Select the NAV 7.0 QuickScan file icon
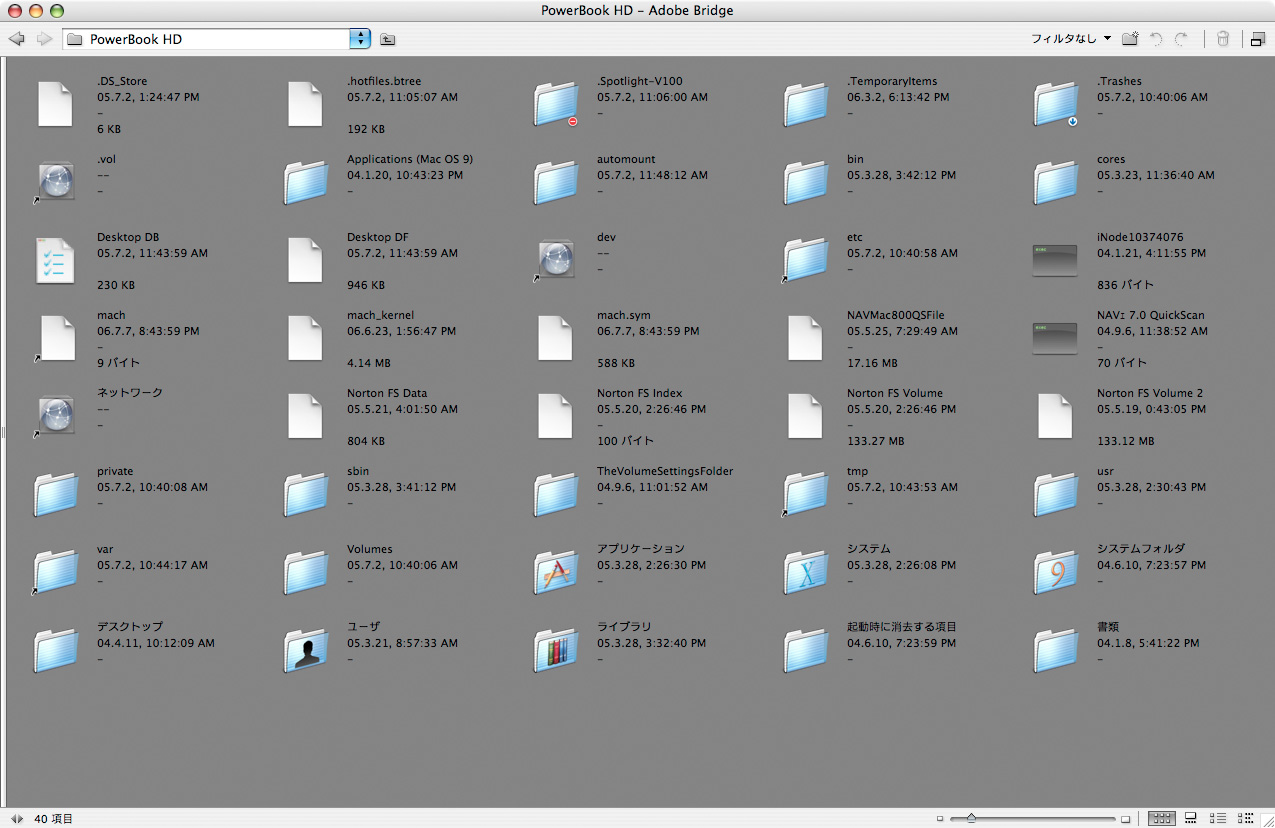 point(1055,338)
